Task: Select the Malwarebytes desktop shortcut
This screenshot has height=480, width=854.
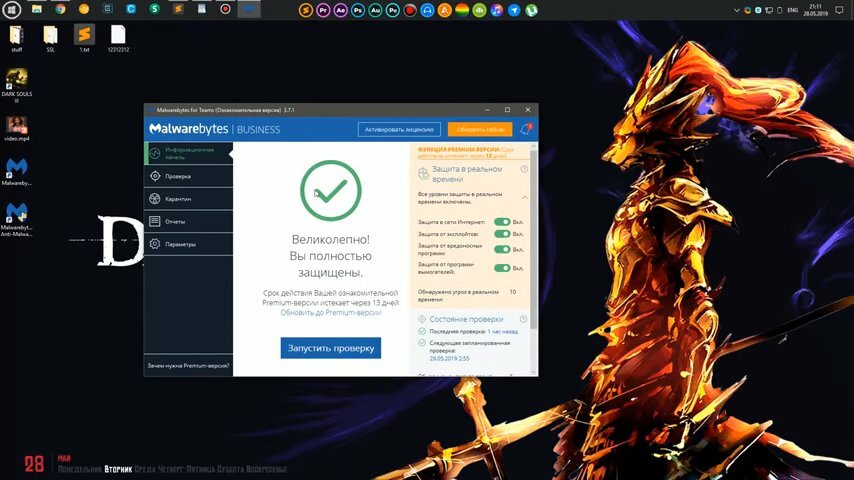Action: tap(17, 172)
